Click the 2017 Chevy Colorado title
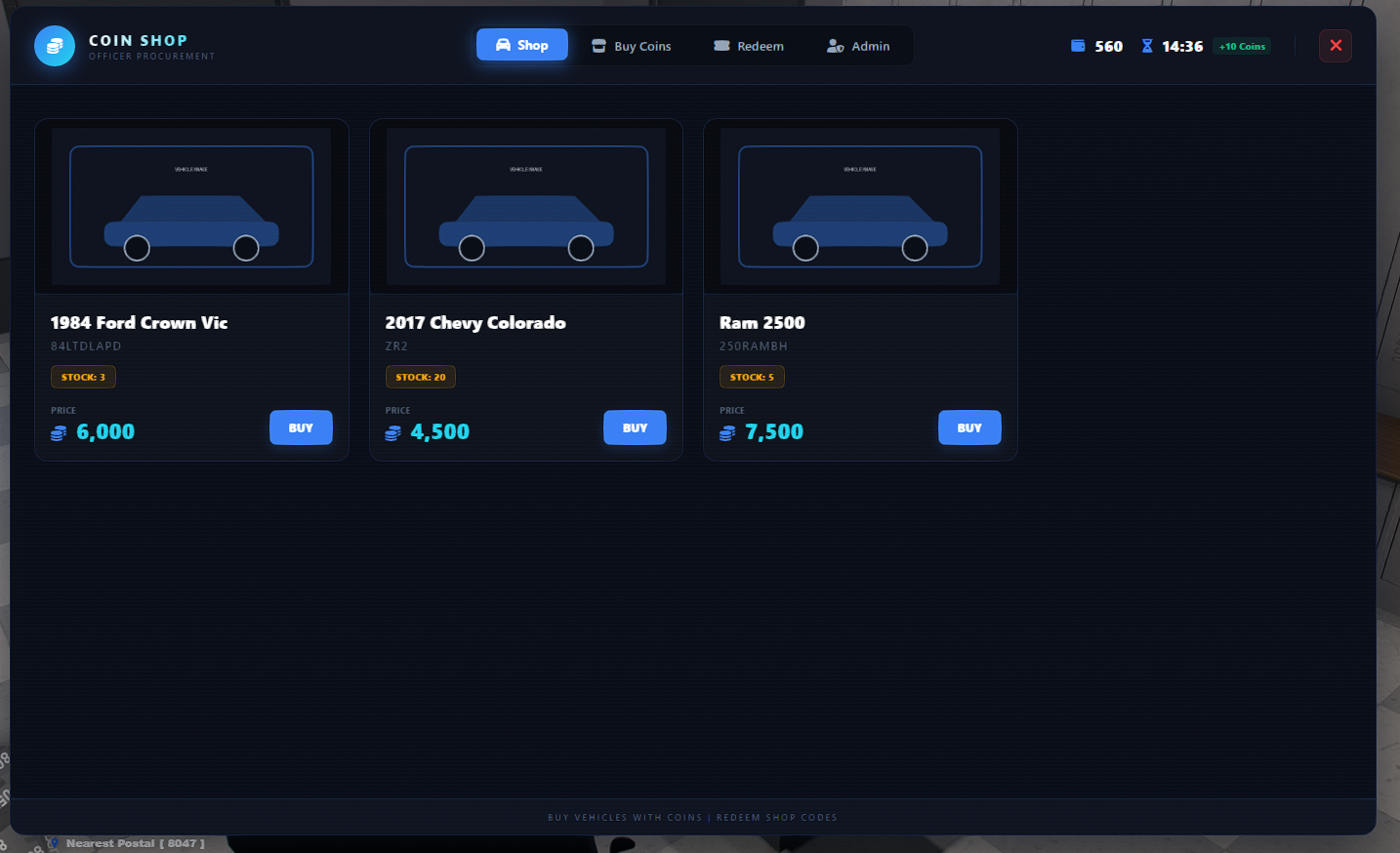 (475, 322)
